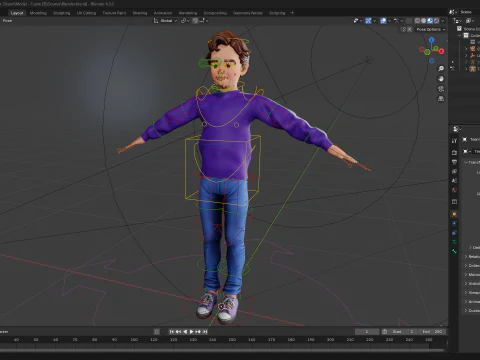
Task: Play animation in reverse
Action: click(x=185, y=332)
